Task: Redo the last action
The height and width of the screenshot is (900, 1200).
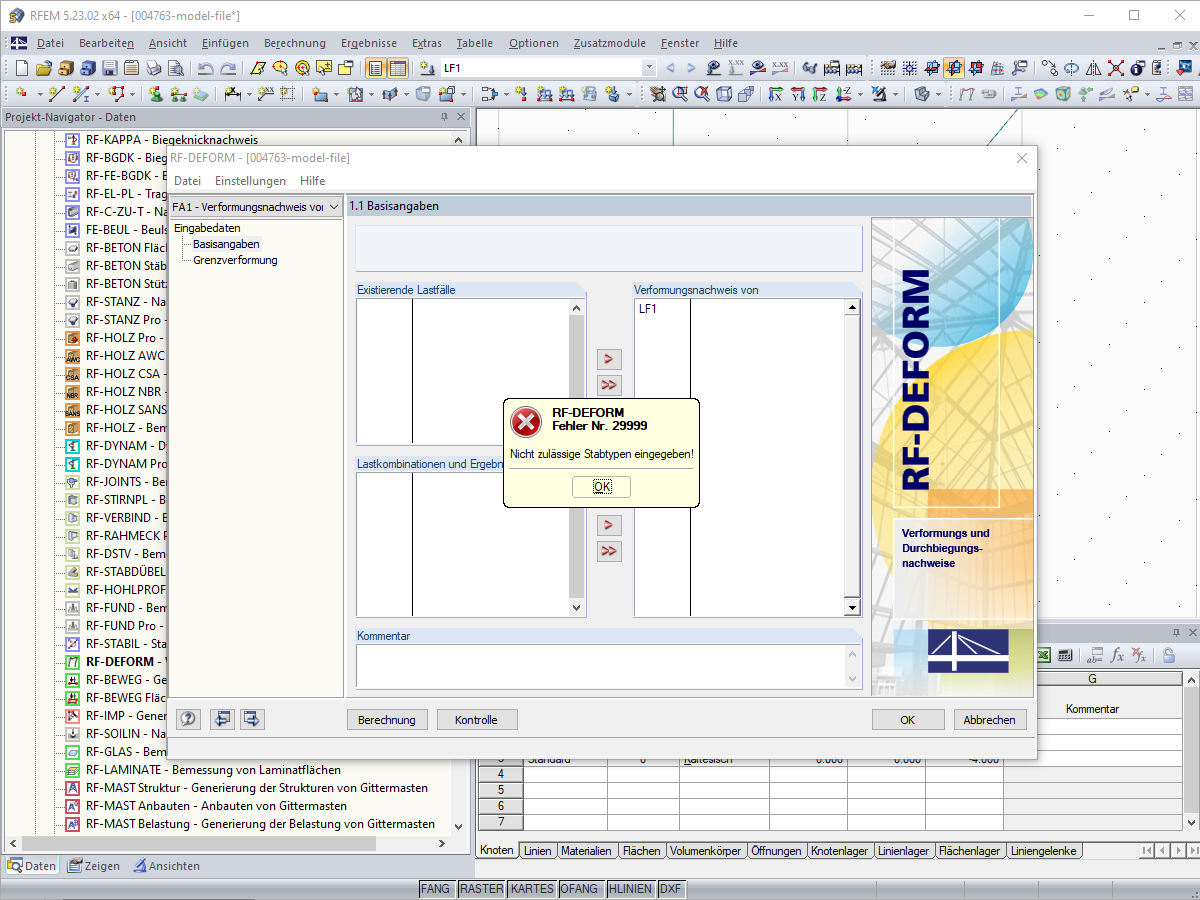Action: click(228, 68)
